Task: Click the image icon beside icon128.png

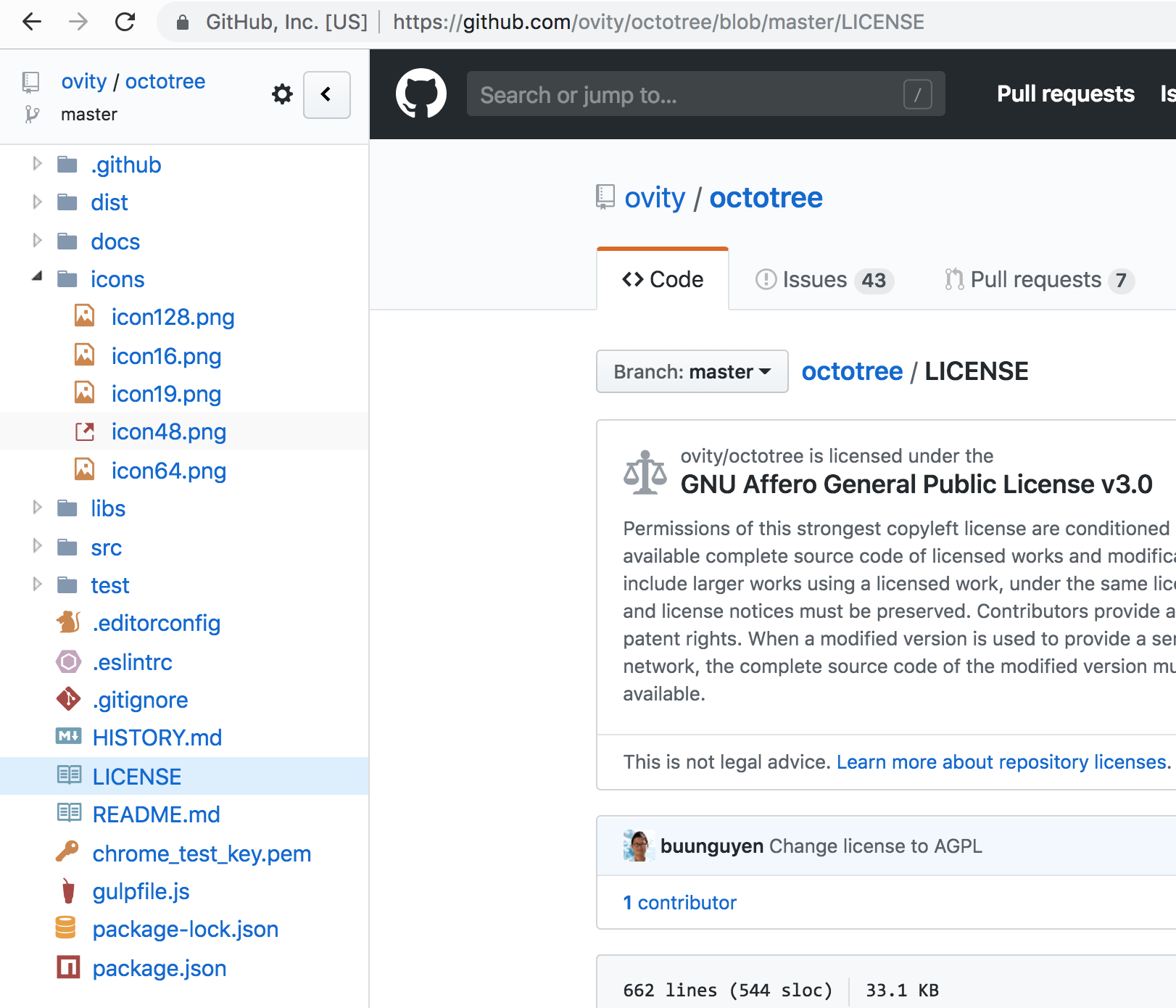Action: click(x=85, y=315)
